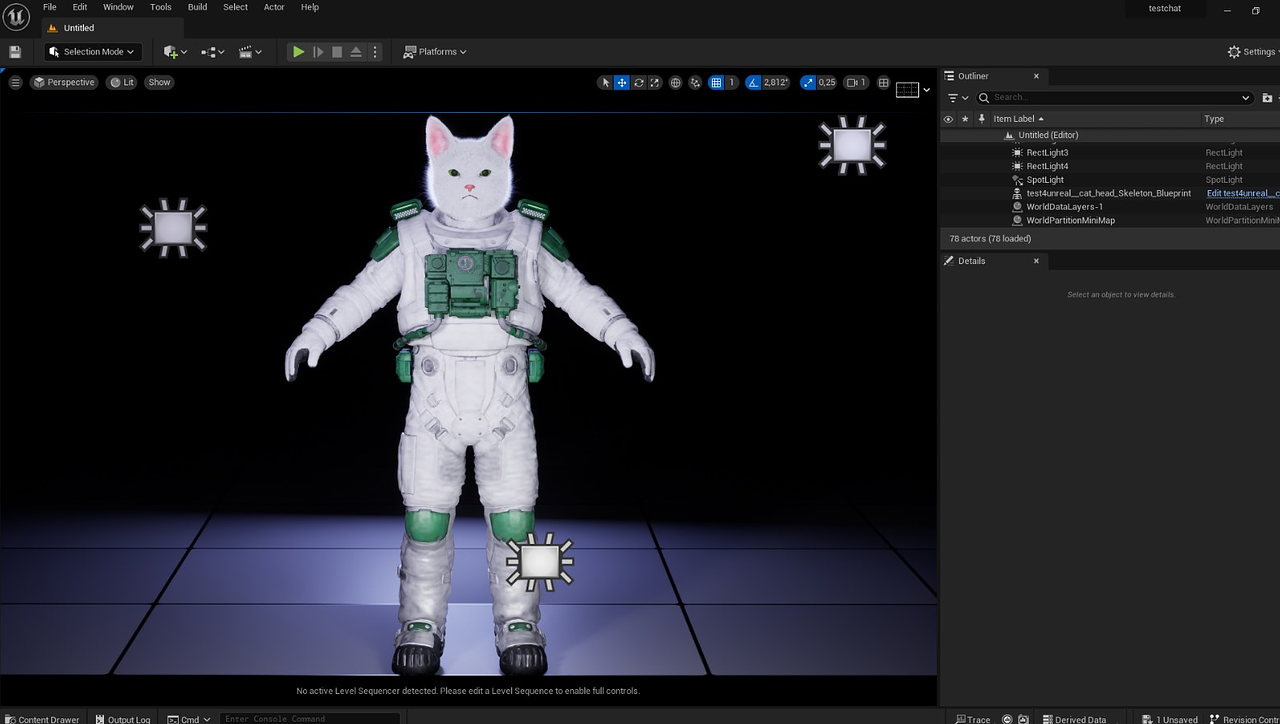Click the Eject button in play toolbar
Image resolution: width=1280 pixels, height=724 pixels.
pos(355,52)
